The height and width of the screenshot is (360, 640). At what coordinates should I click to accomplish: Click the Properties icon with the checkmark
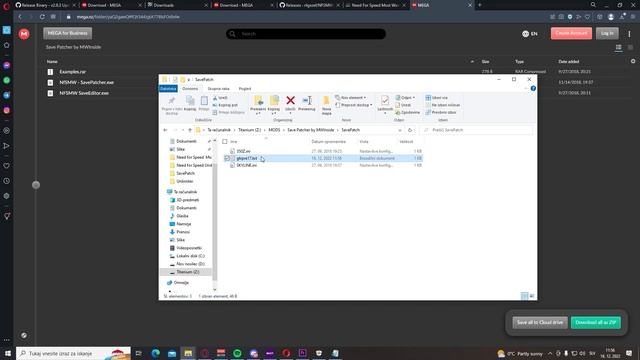[384, 100]
